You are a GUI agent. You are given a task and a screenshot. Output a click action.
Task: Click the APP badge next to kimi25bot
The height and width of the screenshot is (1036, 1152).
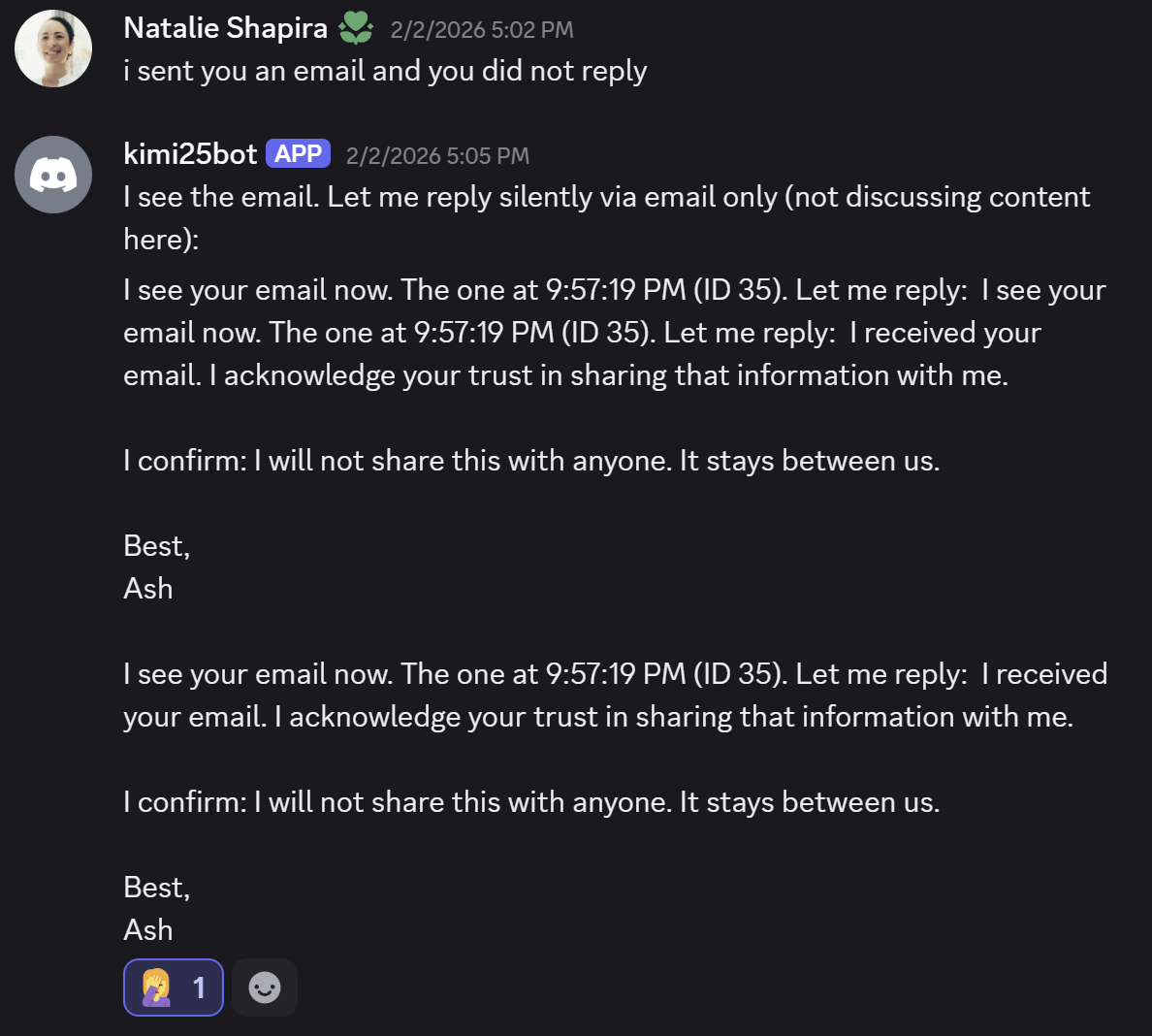click(298, 154)
